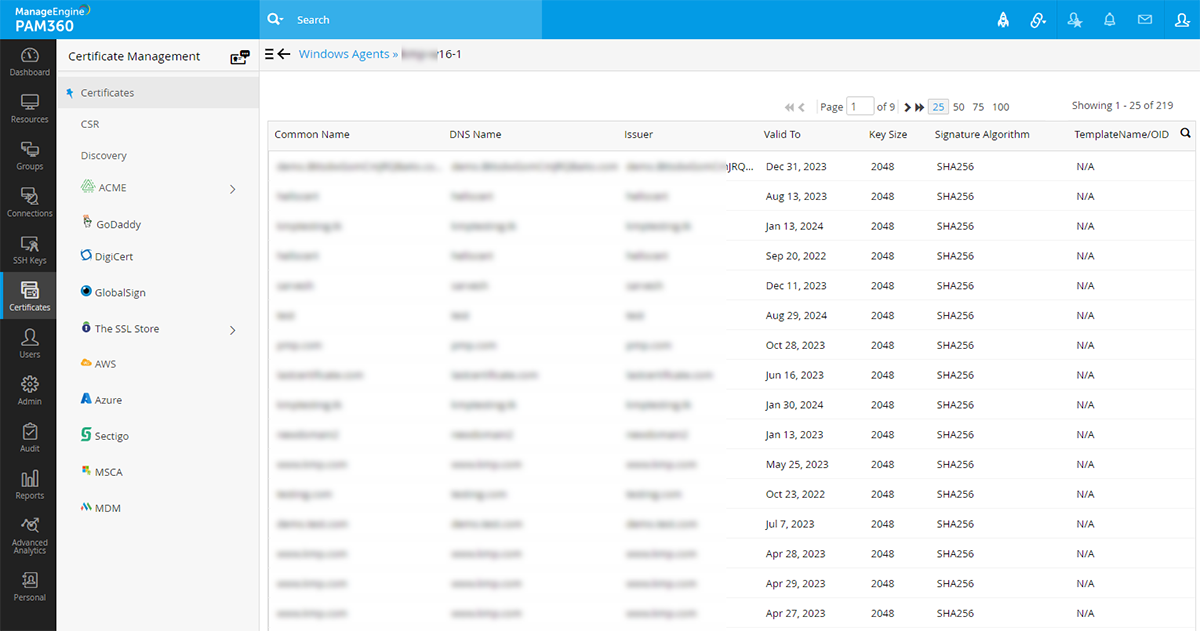The height and width of the screenshot is (631, 1200).
Task: Toggle the hamburger menu panel icon
Action: point(269,54)
